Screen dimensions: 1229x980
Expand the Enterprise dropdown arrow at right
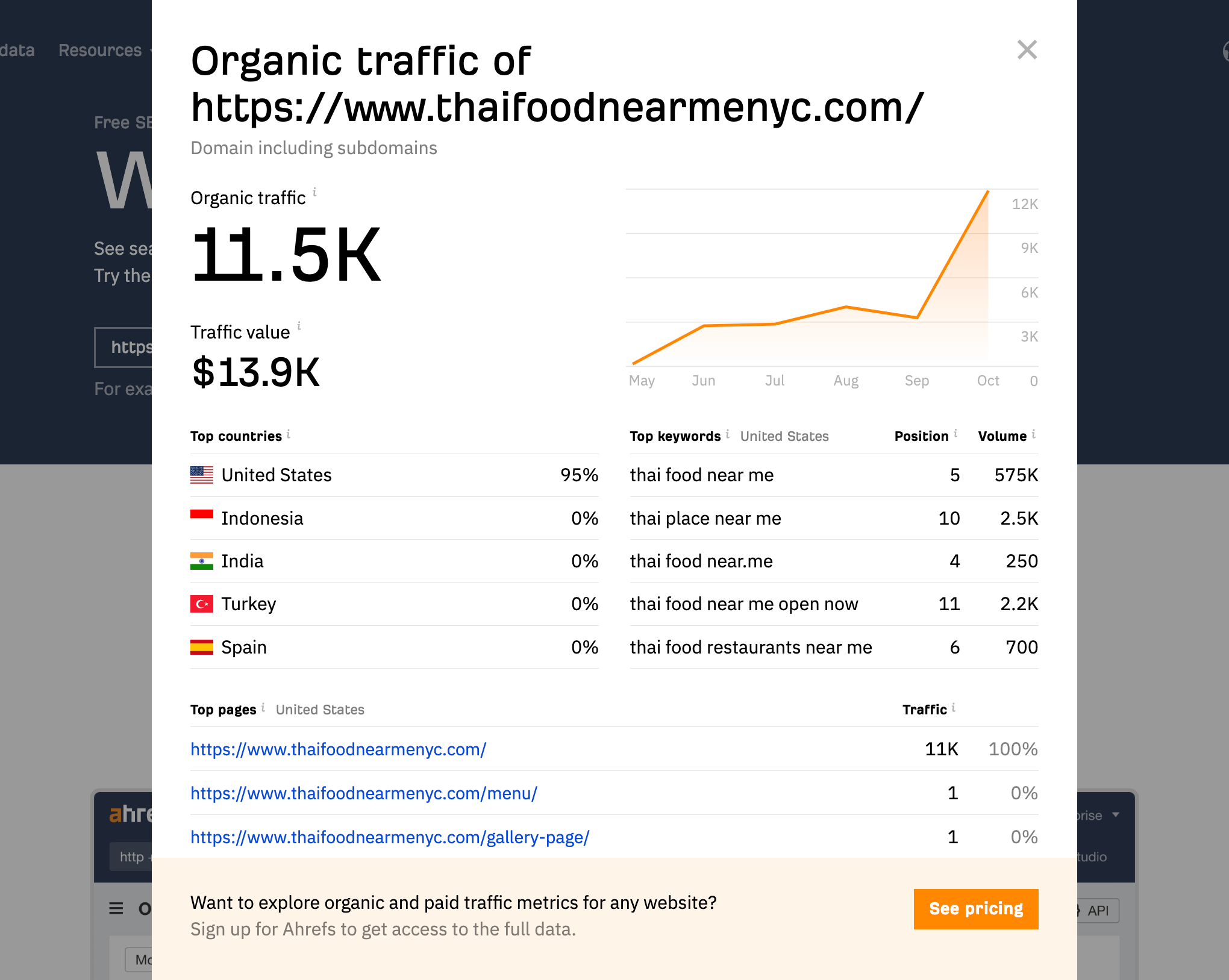tap(1116, 815)
